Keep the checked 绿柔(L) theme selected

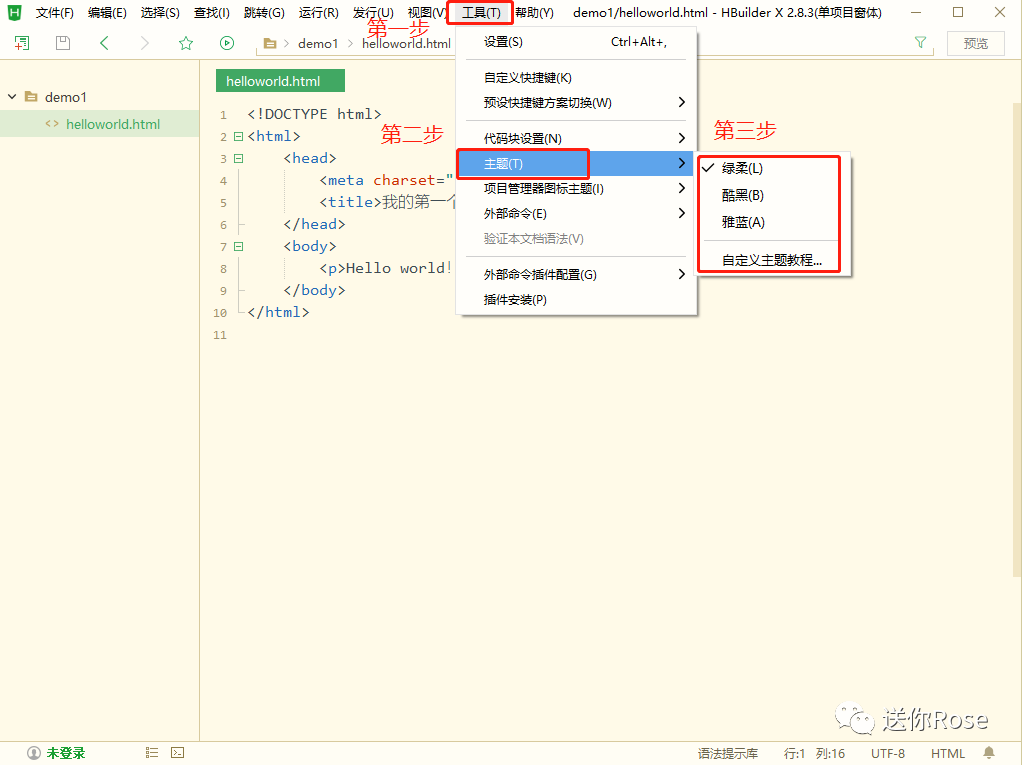740,167
